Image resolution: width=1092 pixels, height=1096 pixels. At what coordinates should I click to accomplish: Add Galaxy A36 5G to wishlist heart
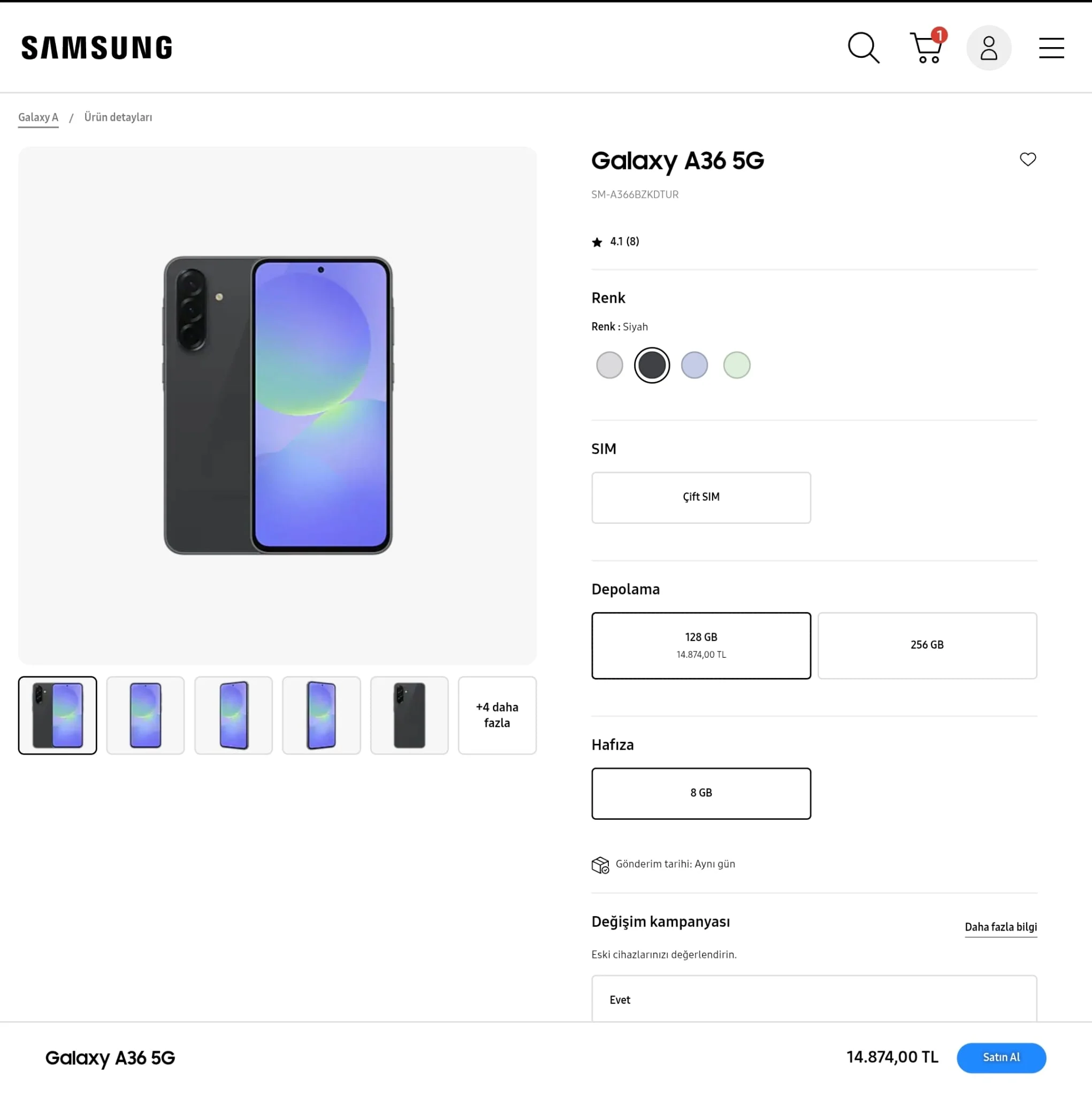point(1027,159)
